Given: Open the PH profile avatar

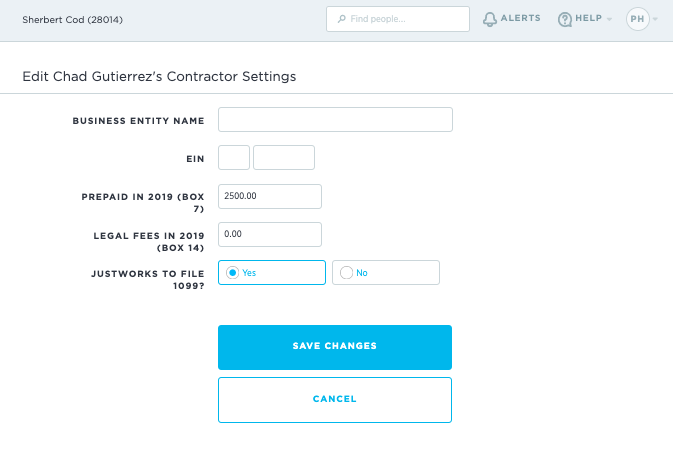Looking at the screenshot, I should coord(637,19).
